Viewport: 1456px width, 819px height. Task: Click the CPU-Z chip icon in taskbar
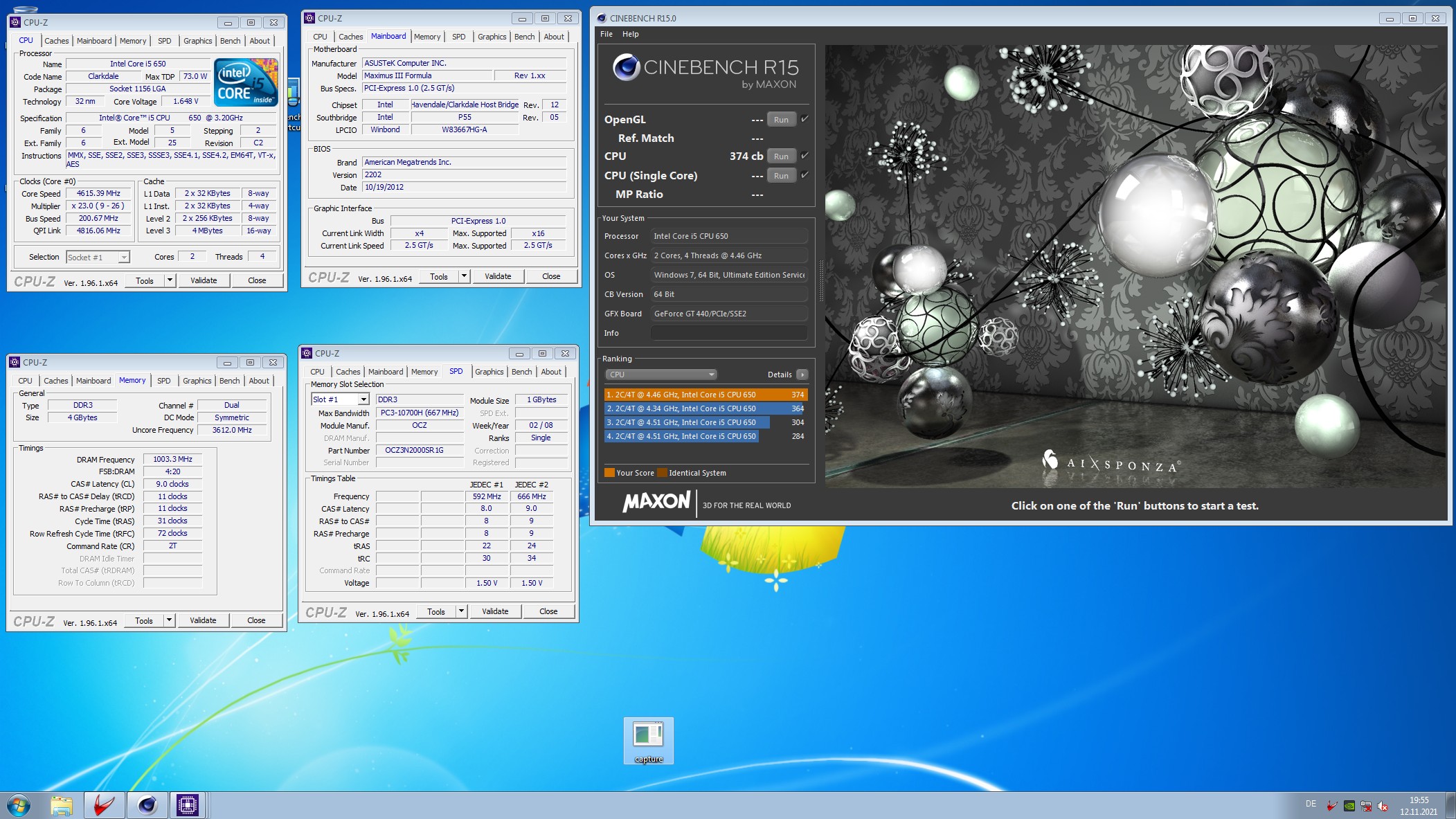click(188, 805)
